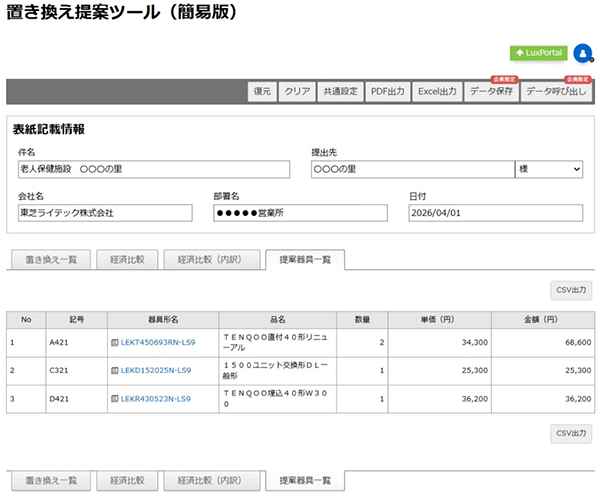Click the Excel出力 button
The image size is (600, 498).
tap(437, 92)
